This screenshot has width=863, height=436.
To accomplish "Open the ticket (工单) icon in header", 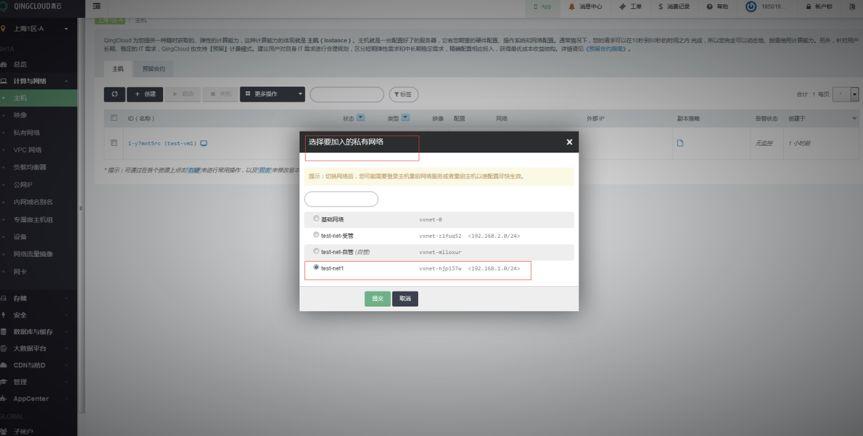I will 624,7.
